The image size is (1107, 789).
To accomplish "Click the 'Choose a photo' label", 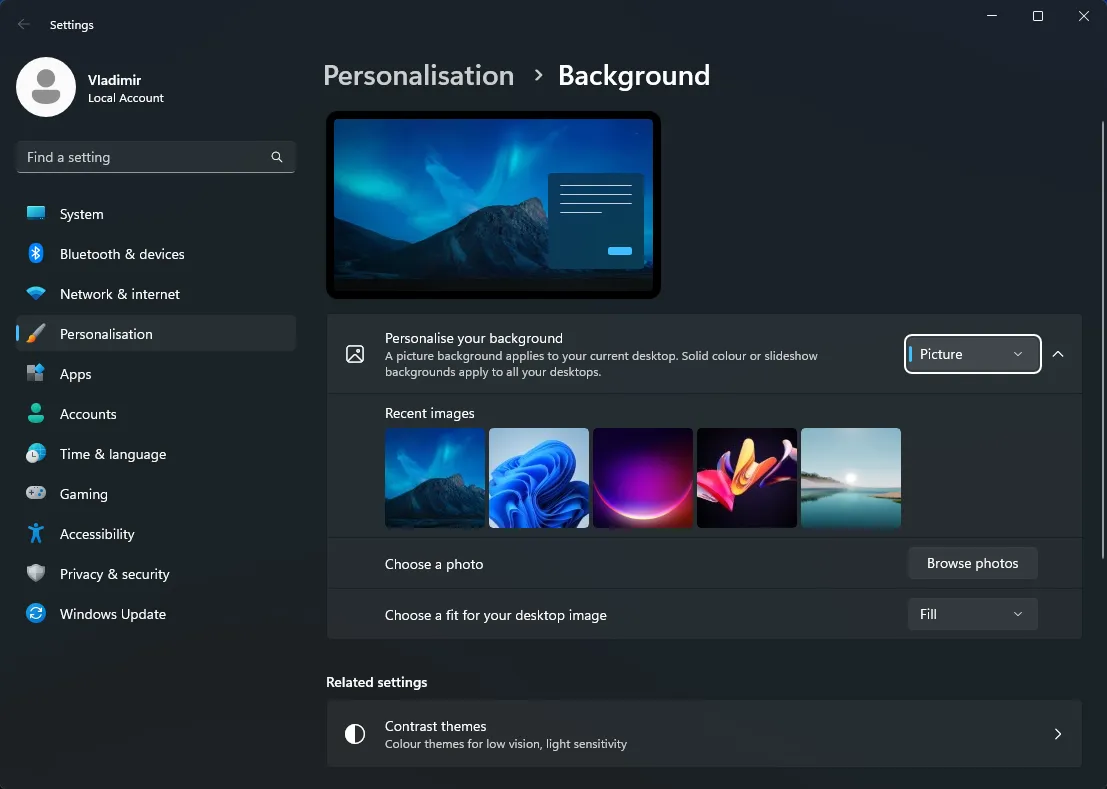I will tap(434, 564).
